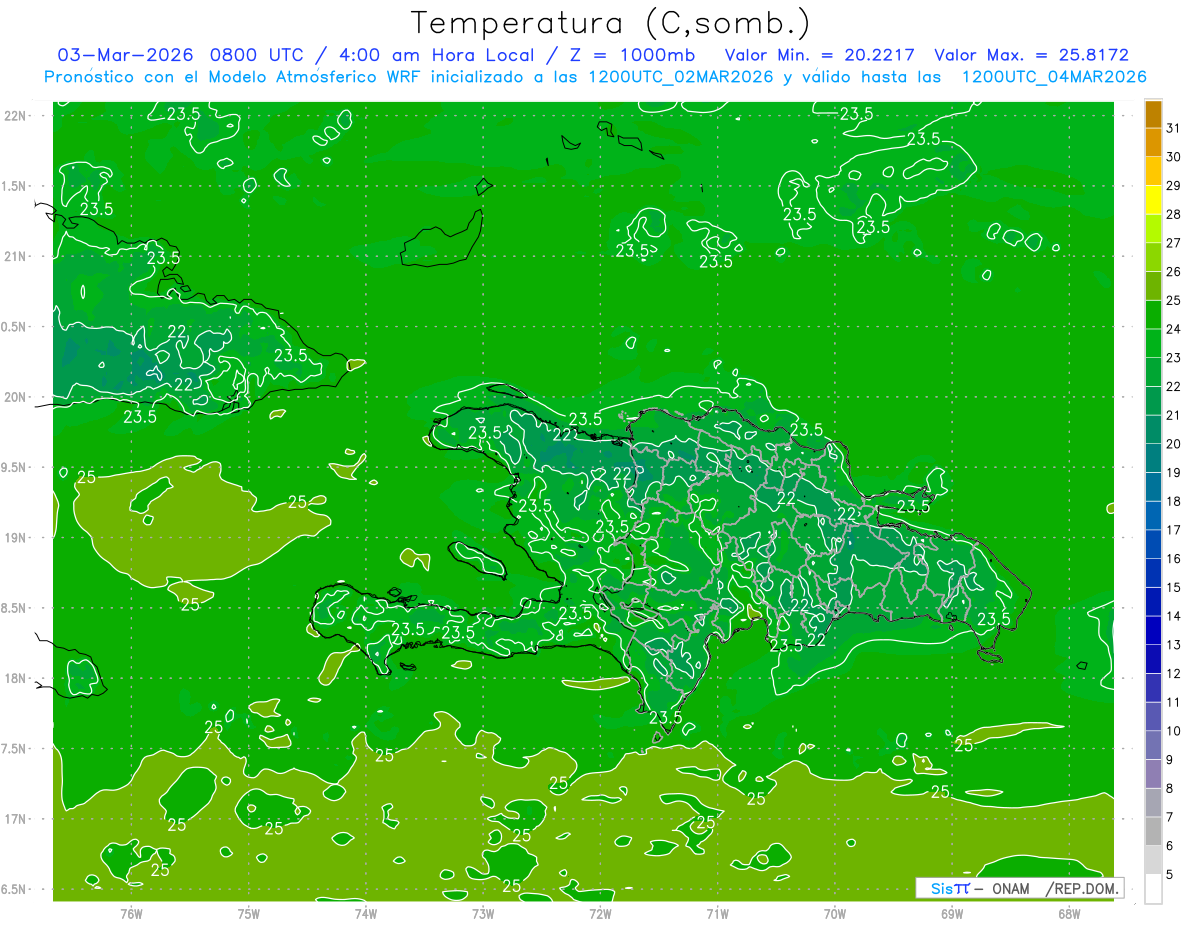Click the brown legend swatch above 31
1200x927 pixels.
click(x=1153, y=115)
